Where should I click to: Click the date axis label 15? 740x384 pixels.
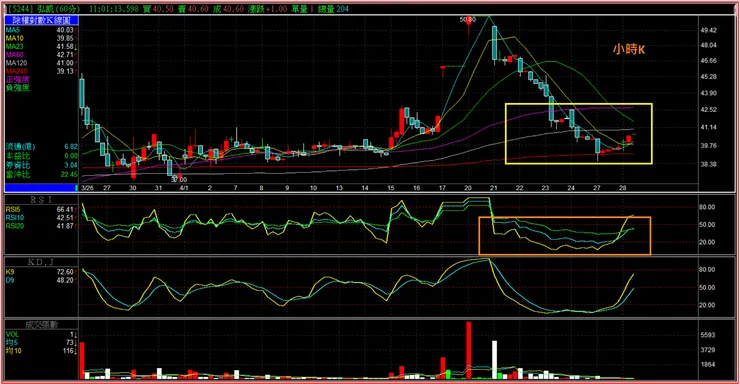coord(391,188)
